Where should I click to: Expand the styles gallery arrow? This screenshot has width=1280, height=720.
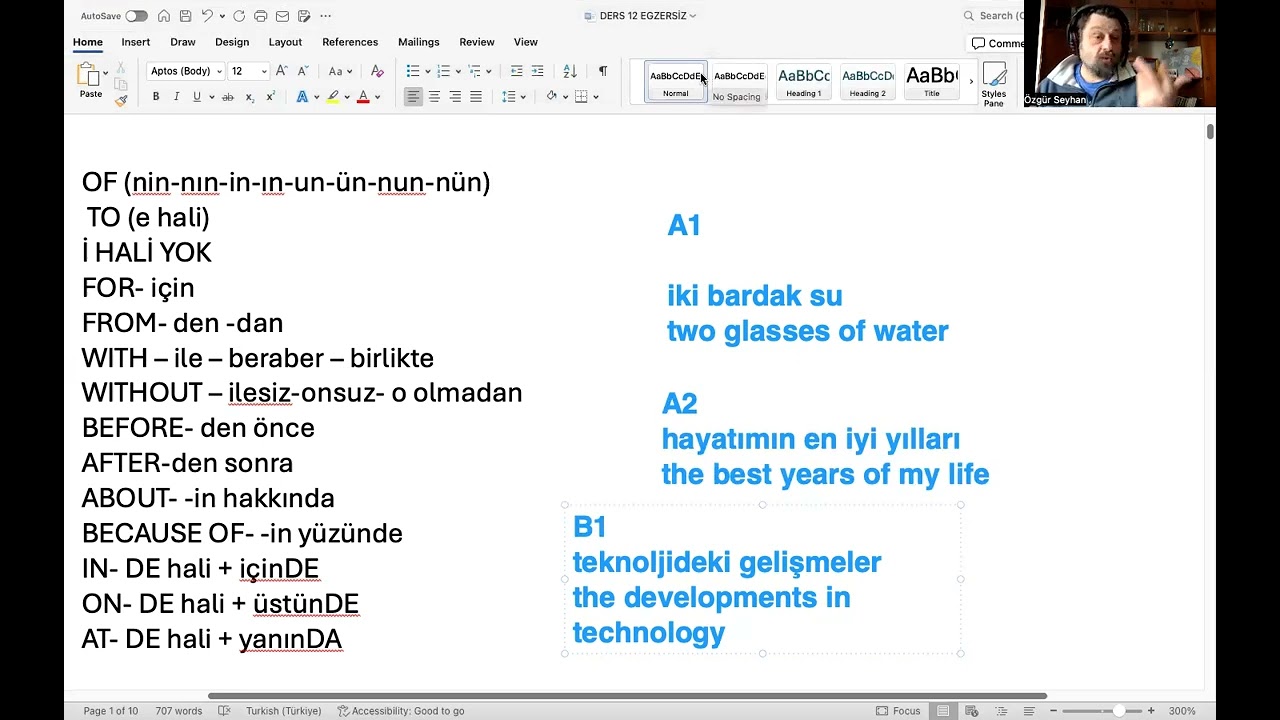970,82
